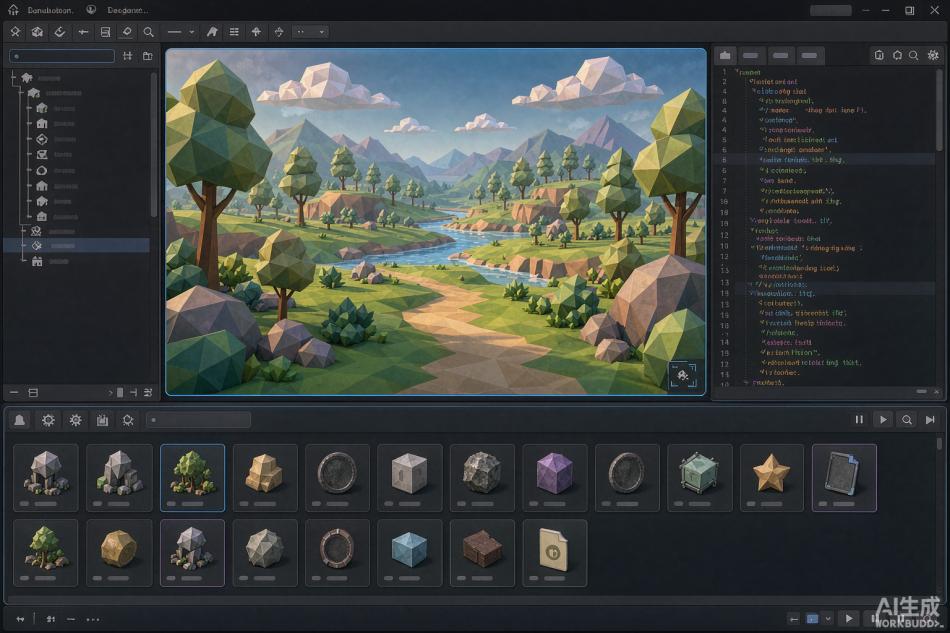Click the building chart icon in the asset toolbar
950x633 pixels.
[102, 420]
